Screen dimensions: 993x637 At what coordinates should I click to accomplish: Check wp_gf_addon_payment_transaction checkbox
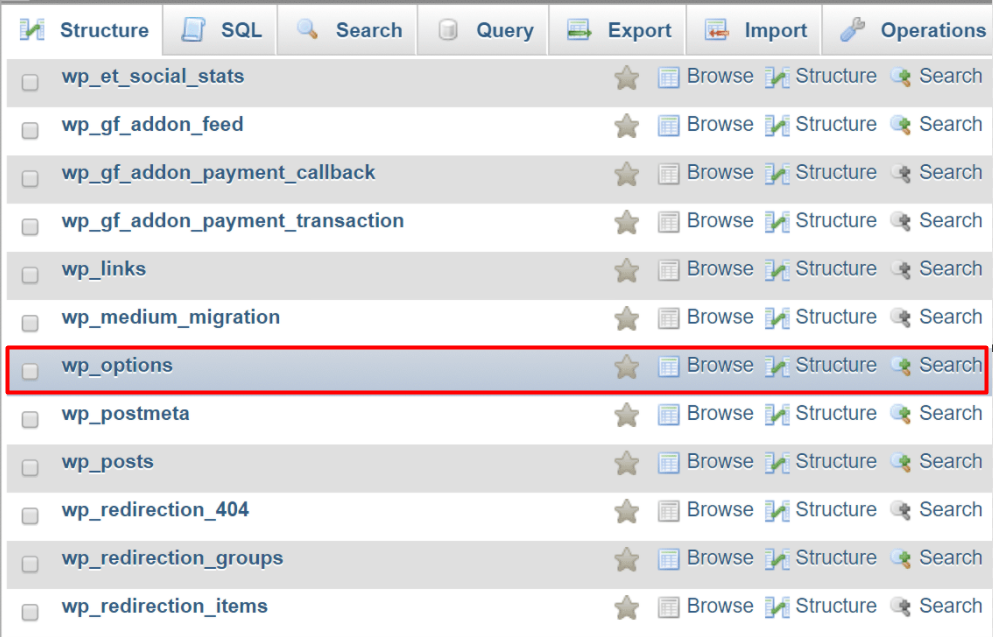pyautogui.click(x=30, y=227)
